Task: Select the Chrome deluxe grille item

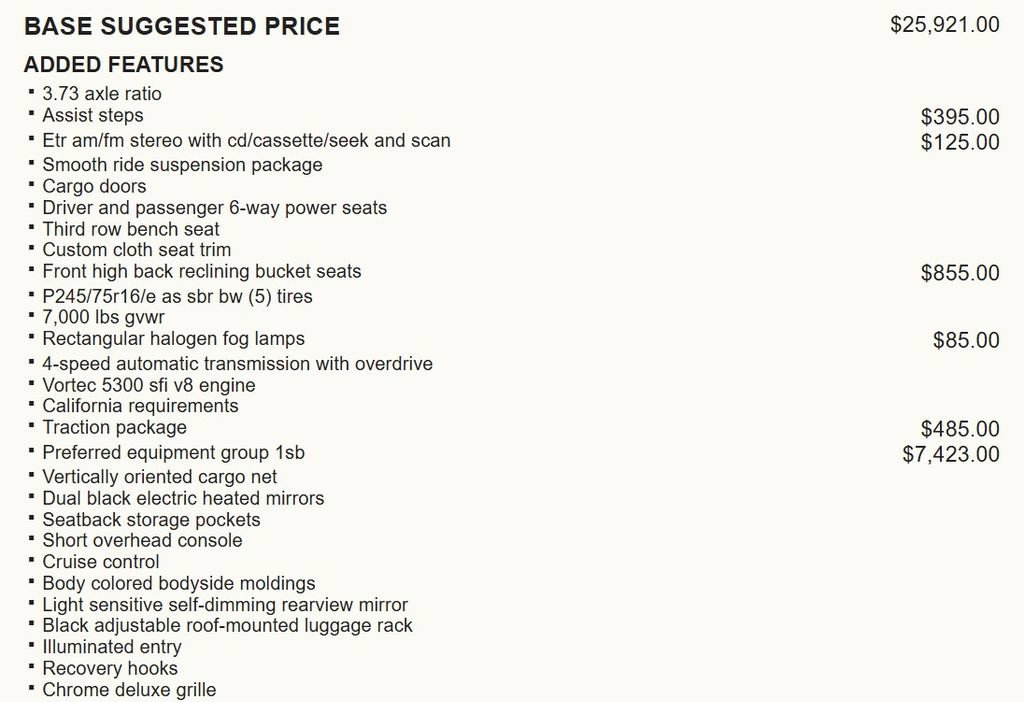Action: click(129, 690)
